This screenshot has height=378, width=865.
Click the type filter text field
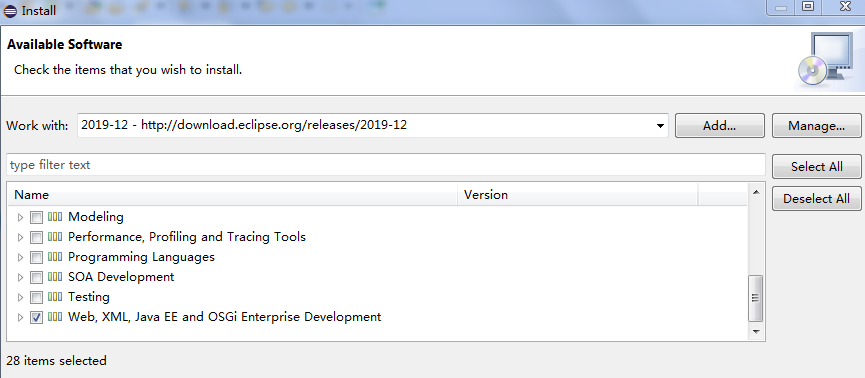click(386, 165)
